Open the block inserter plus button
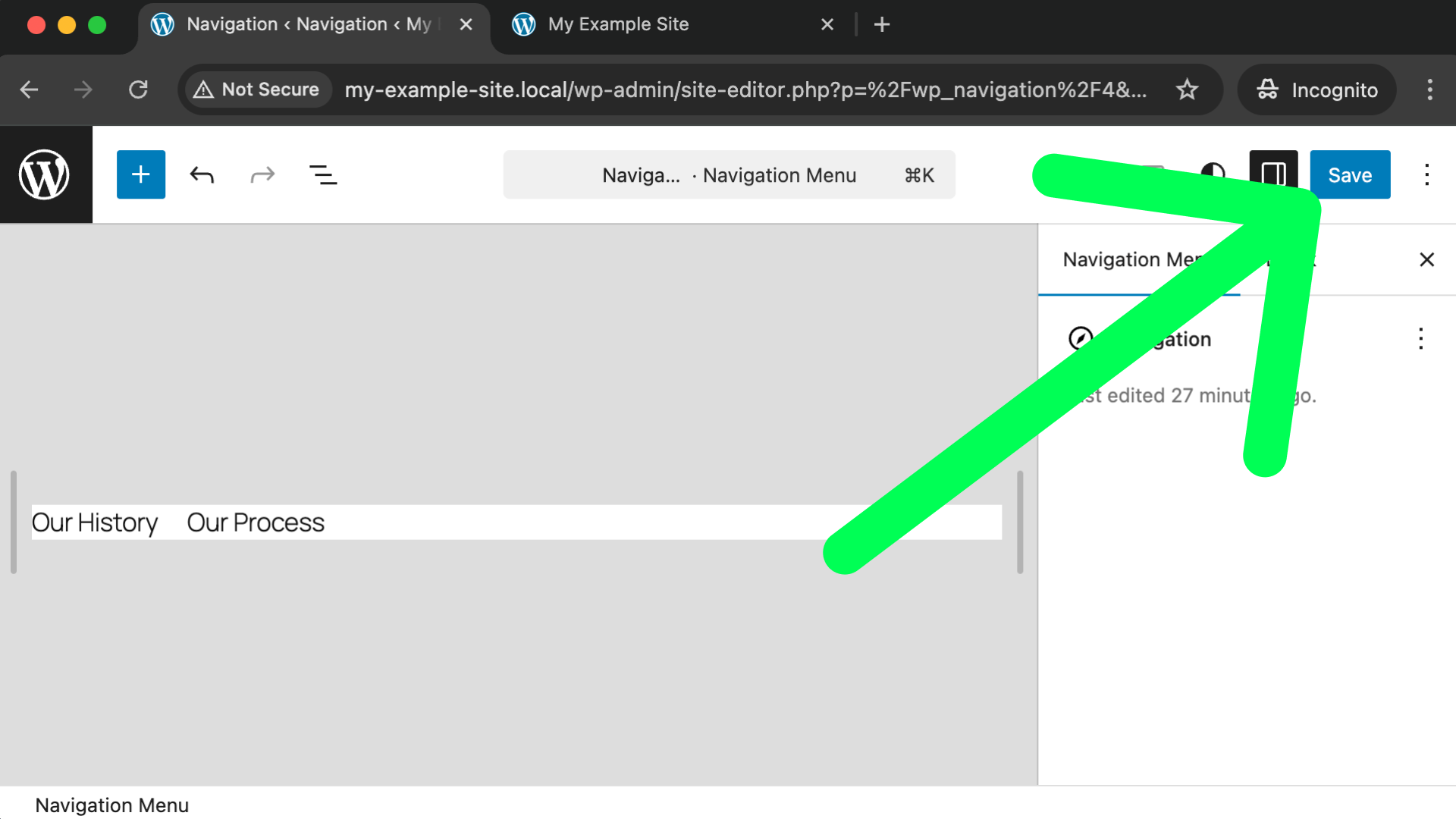The height and width of the screenshot is (819, 1456). click(141, 174)
